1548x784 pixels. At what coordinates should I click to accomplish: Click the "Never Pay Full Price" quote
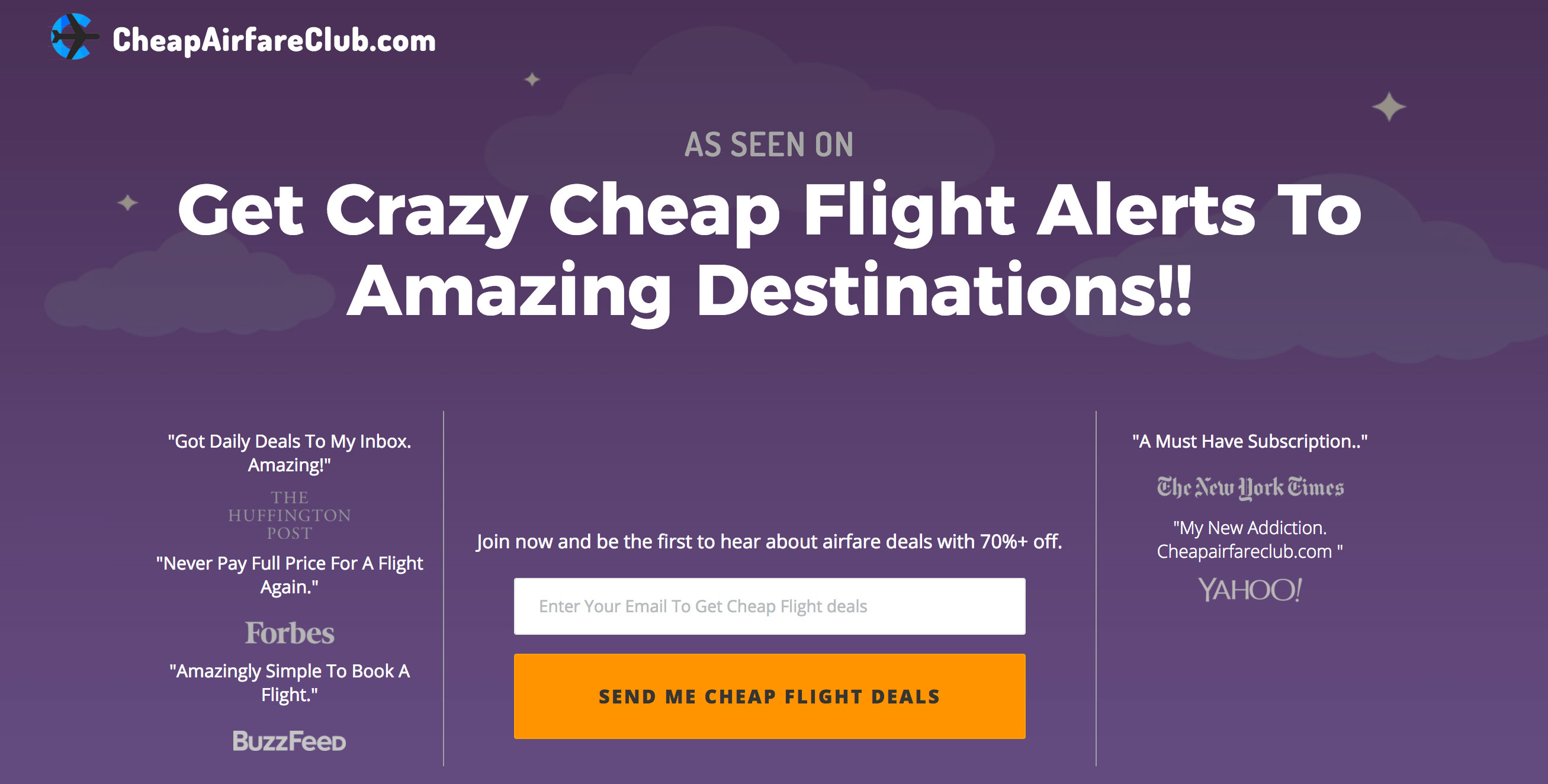[289, 575]
